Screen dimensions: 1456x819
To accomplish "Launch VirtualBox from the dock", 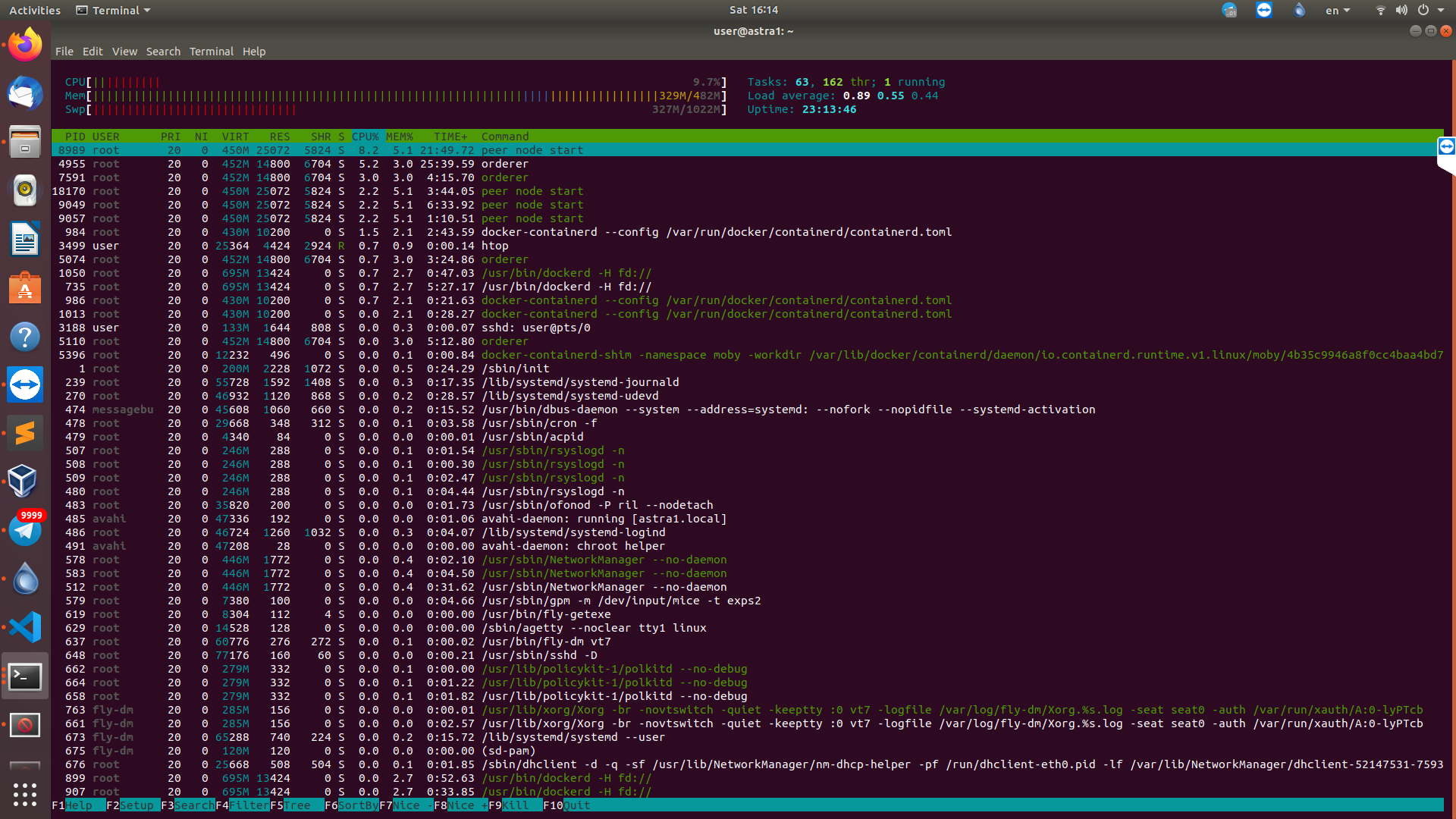I will coord(25,482).
